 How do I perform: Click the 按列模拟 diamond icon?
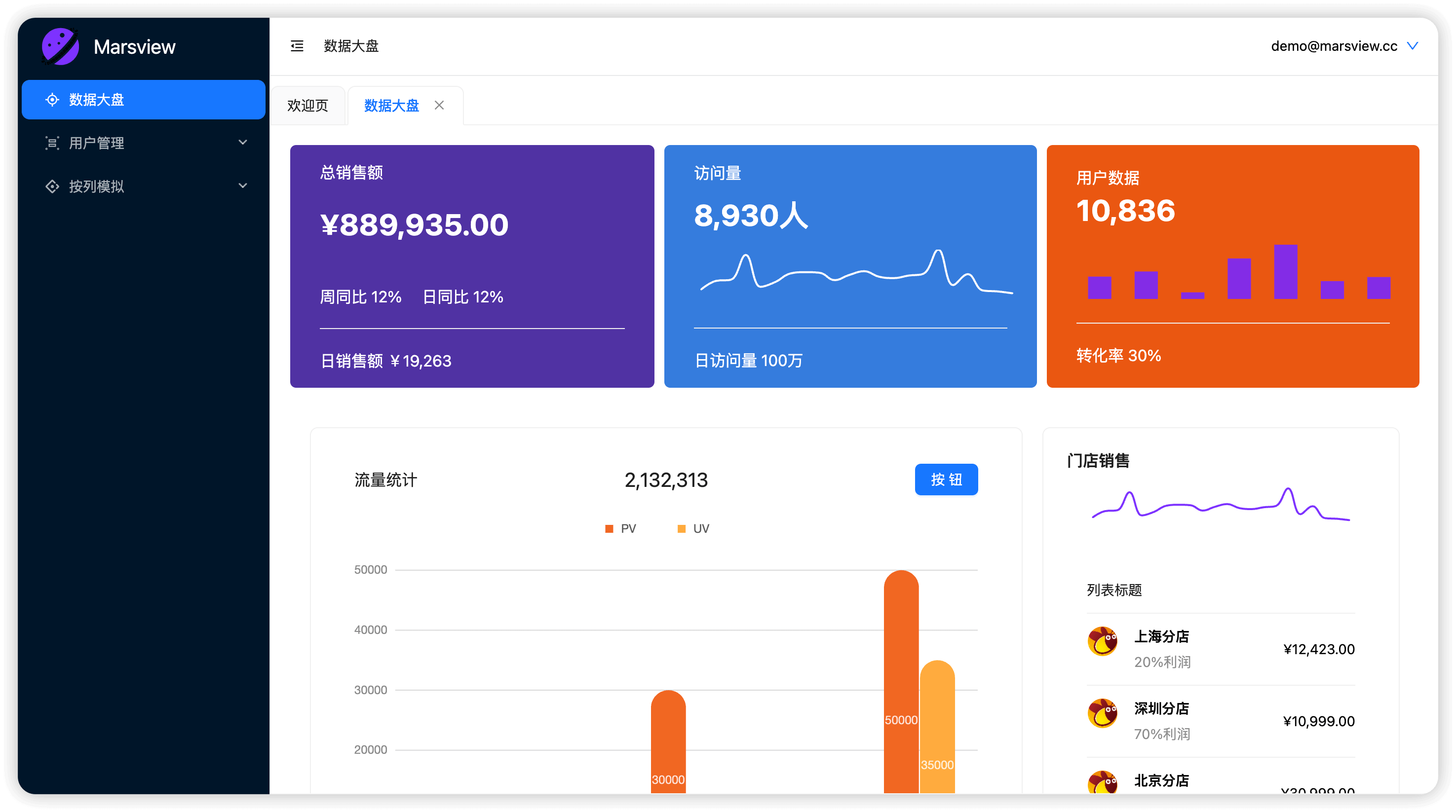(52, 186)
